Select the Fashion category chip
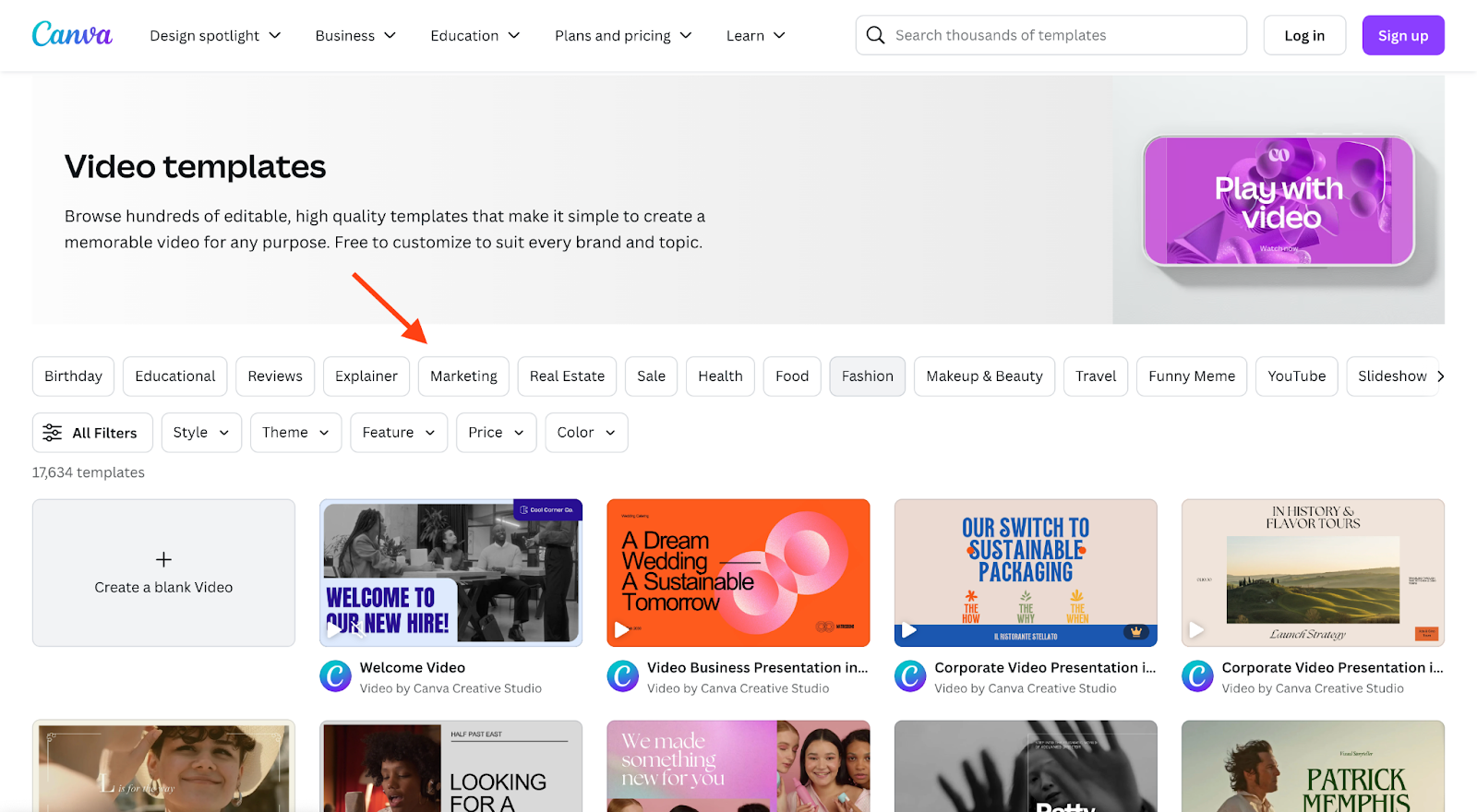This screenshot has height=812, width=1477. tap(867, 376)
